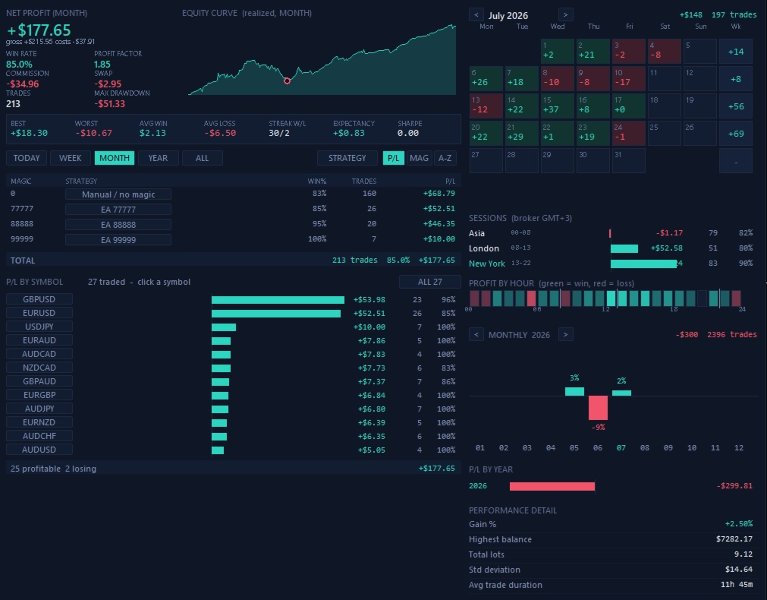The width and height of the screenshot is (767, 600).
Task: Sort strategies alphabetically with A-Z
Action: (x=445, y=158)
